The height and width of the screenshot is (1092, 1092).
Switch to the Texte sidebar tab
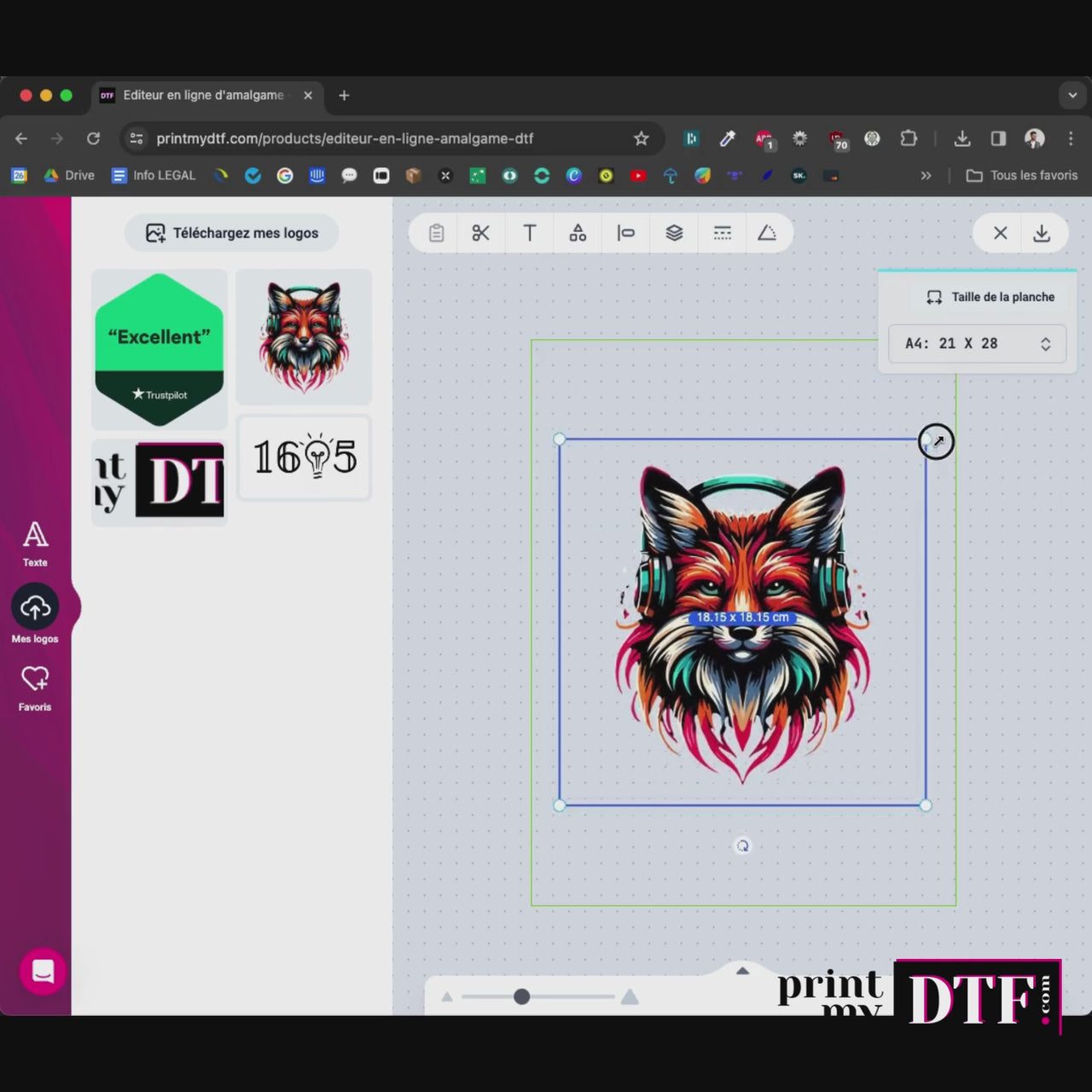pos(35,543)
